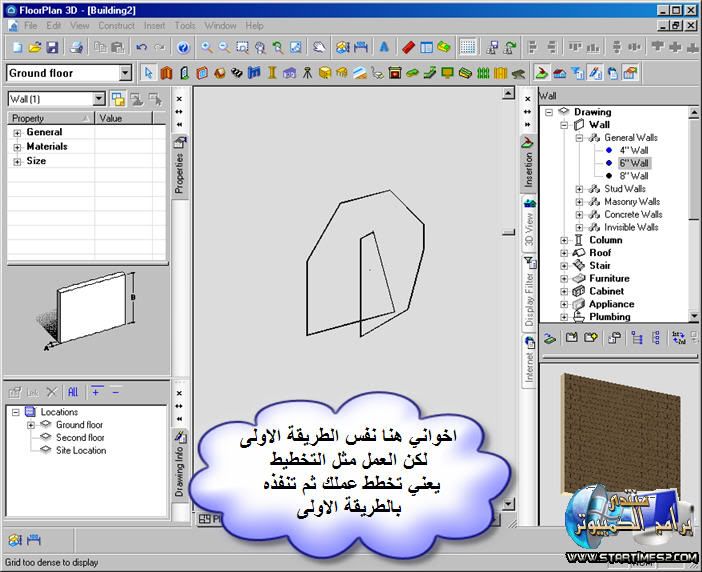Toggle the grid display button
Image resolution: width=702 pixels, height=572 pixels.
pos(468,47)
